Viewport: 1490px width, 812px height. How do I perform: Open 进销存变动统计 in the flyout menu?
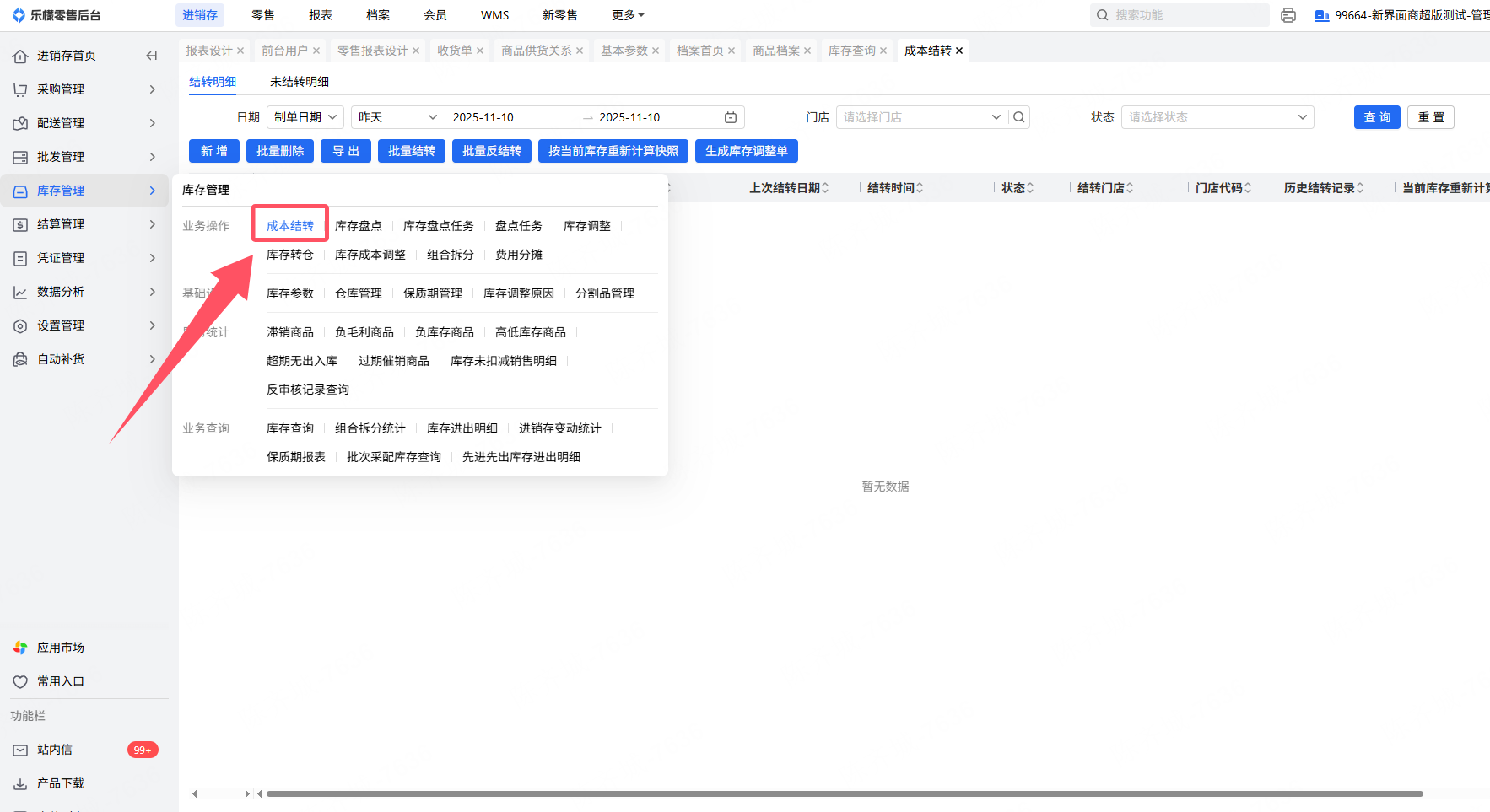tap(560, 428)
